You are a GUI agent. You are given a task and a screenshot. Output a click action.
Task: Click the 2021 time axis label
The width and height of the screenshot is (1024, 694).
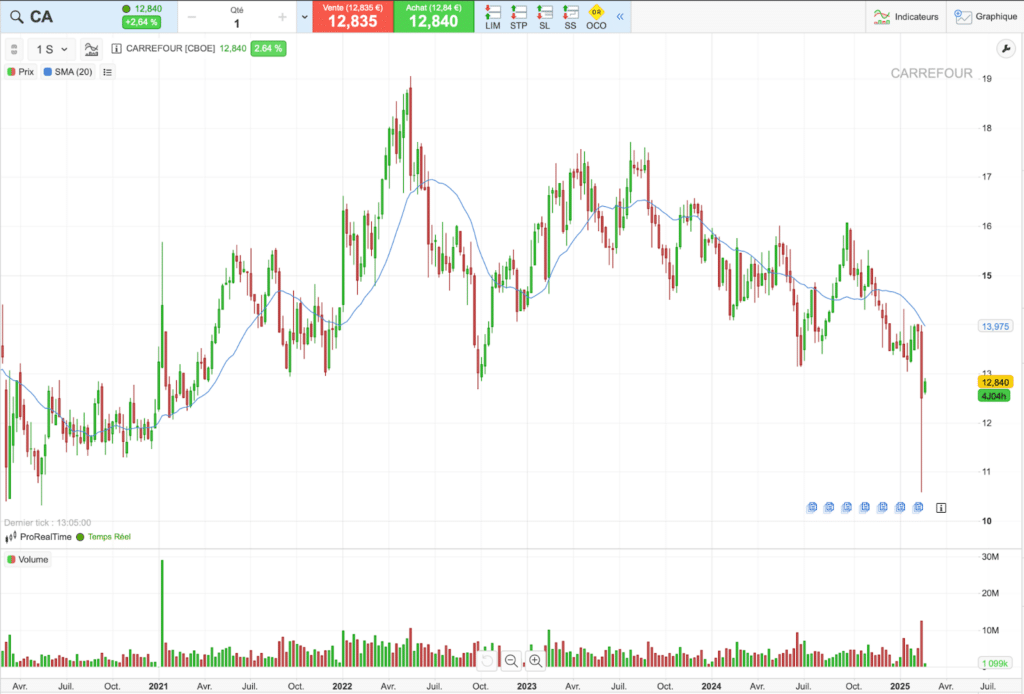tap(158, 686)
